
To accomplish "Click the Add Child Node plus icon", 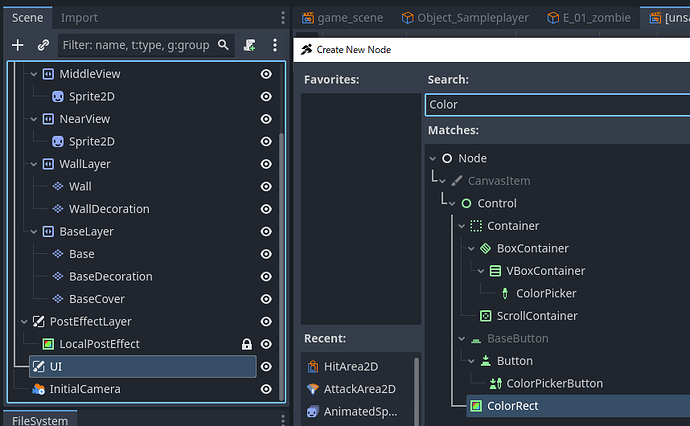I will (x=17, y=45).
